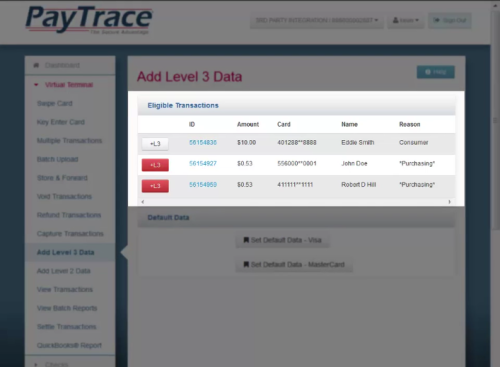Collapse the Virtual Terminal section
Screen dimensions: 500x367
pyautogui.click(x=70, y=85)
